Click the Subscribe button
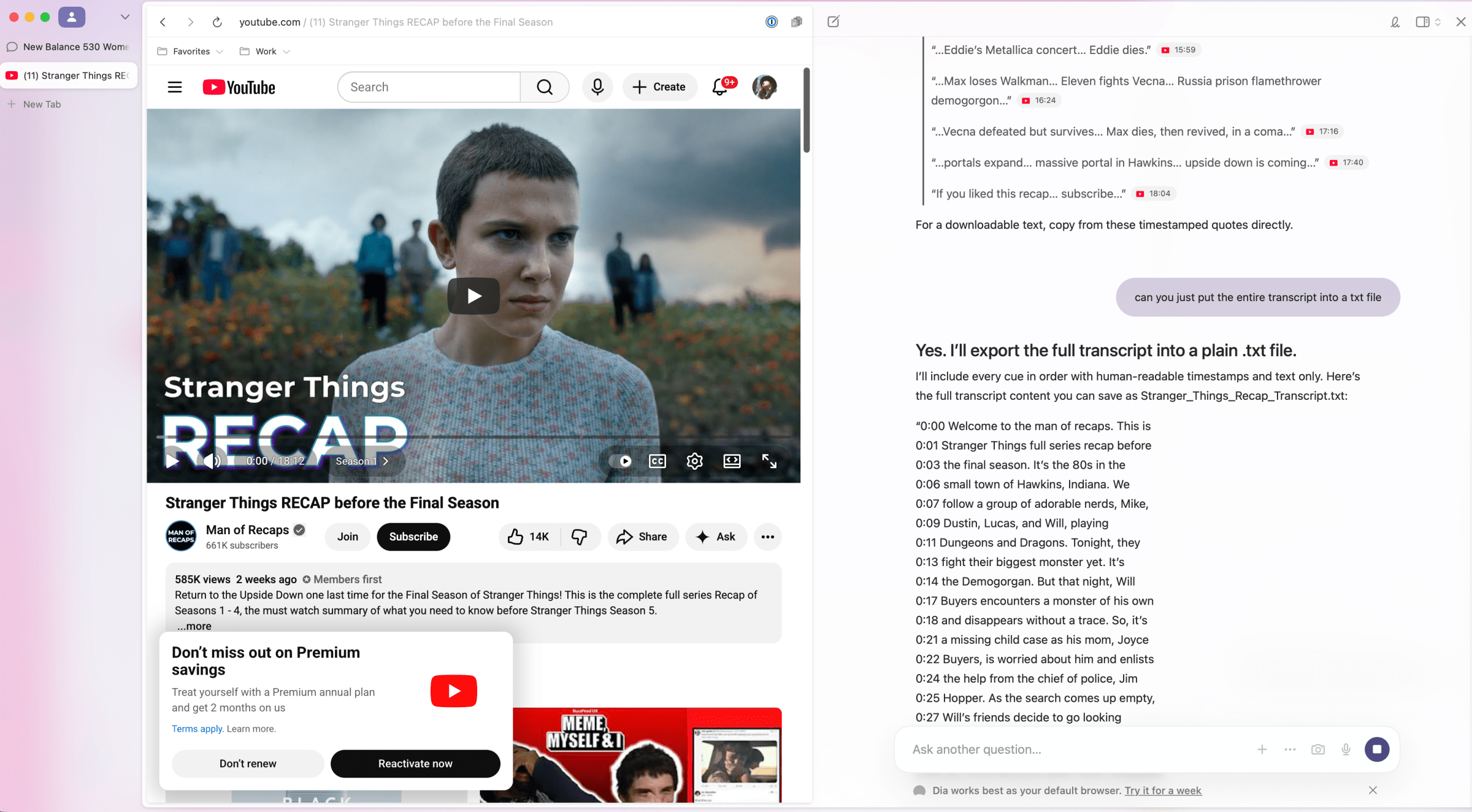The image size is (1472, 812). [x=413, y=537]
